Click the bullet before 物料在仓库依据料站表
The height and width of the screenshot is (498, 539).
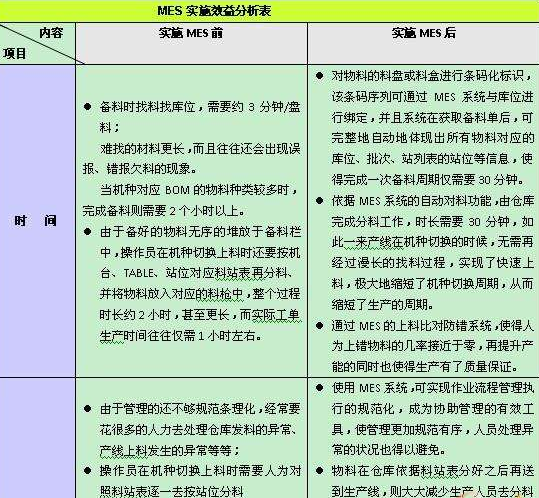pos(320,471)
